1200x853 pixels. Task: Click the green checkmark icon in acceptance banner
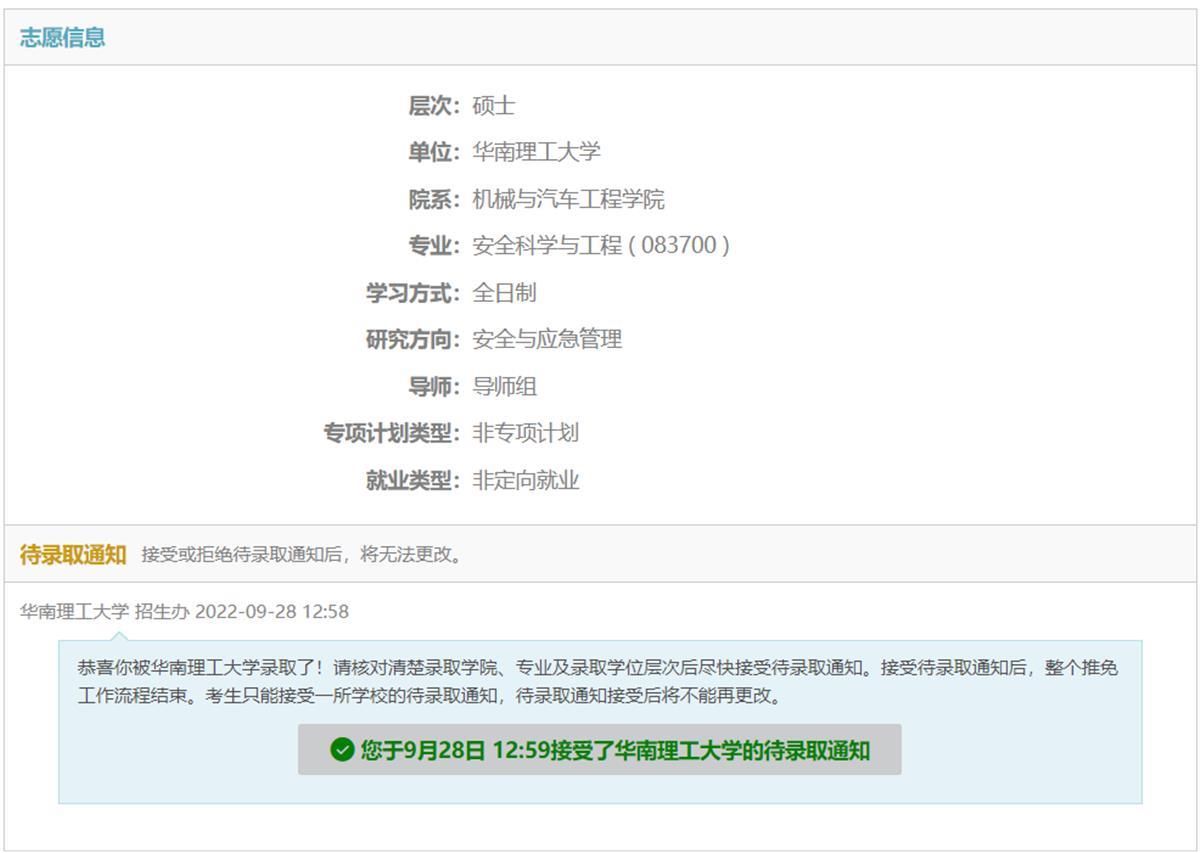click(x=342, y=750)
